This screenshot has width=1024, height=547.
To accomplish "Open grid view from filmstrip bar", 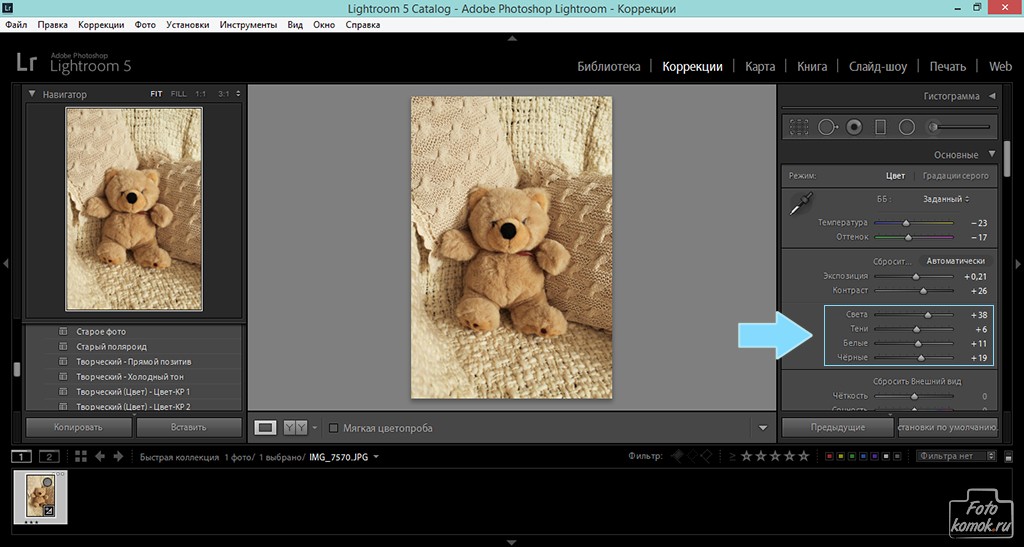I will click(x=80, y=456).
